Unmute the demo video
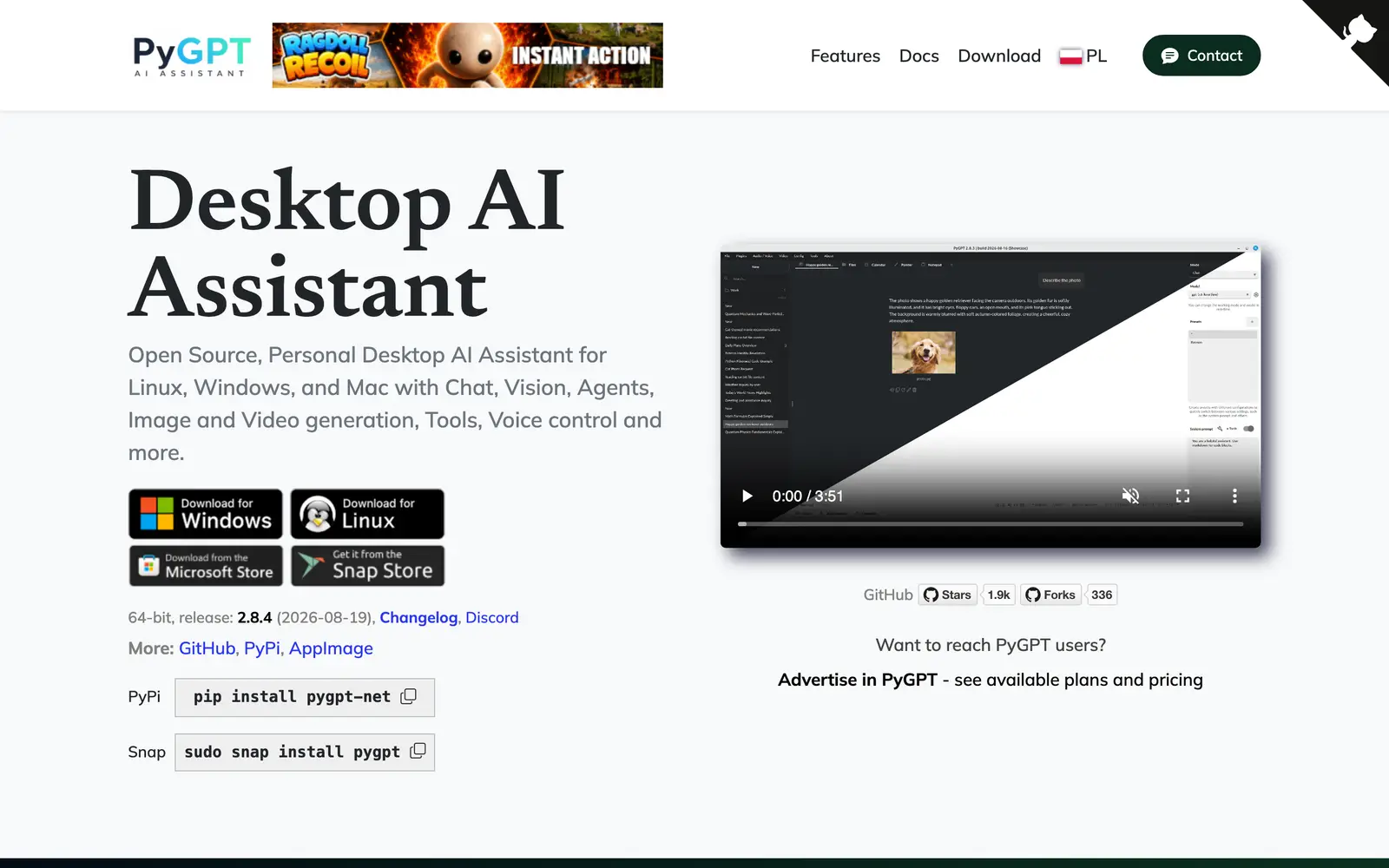This screenshot has width=1389, height=868. (x=1130, y=496)
